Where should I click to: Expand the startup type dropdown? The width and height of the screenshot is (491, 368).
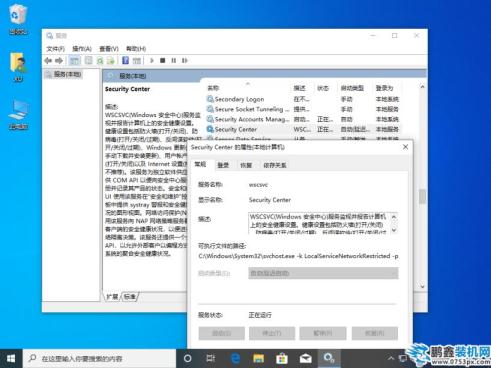(323, 273)
